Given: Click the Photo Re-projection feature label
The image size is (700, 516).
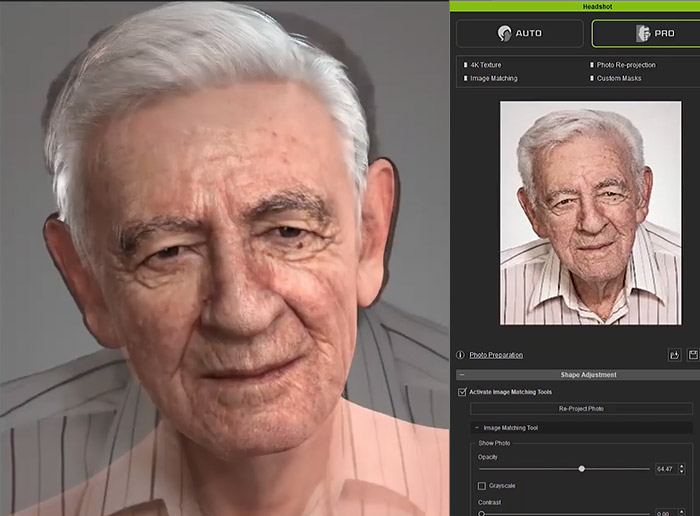Looking at the screenshot, I should [x=626, y=65].
